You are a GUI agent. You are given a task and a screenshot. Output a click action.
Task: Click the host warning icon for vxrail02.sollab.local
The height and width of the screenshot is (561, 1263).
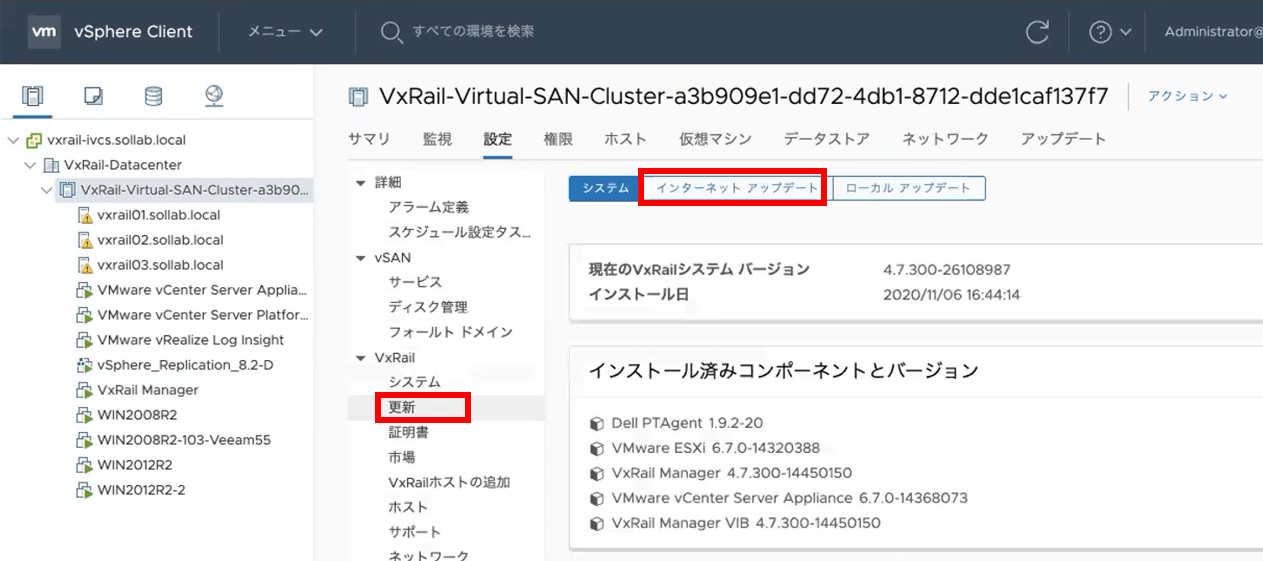[x=85, y=240]
